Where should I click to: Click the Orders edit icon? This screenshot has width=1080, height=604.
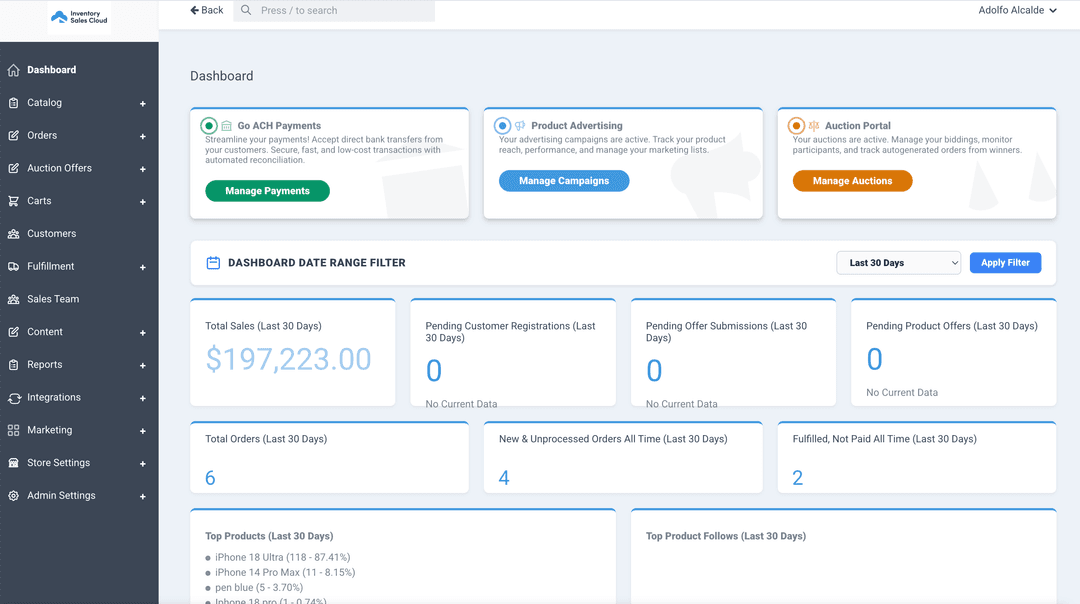click(13, 136)
